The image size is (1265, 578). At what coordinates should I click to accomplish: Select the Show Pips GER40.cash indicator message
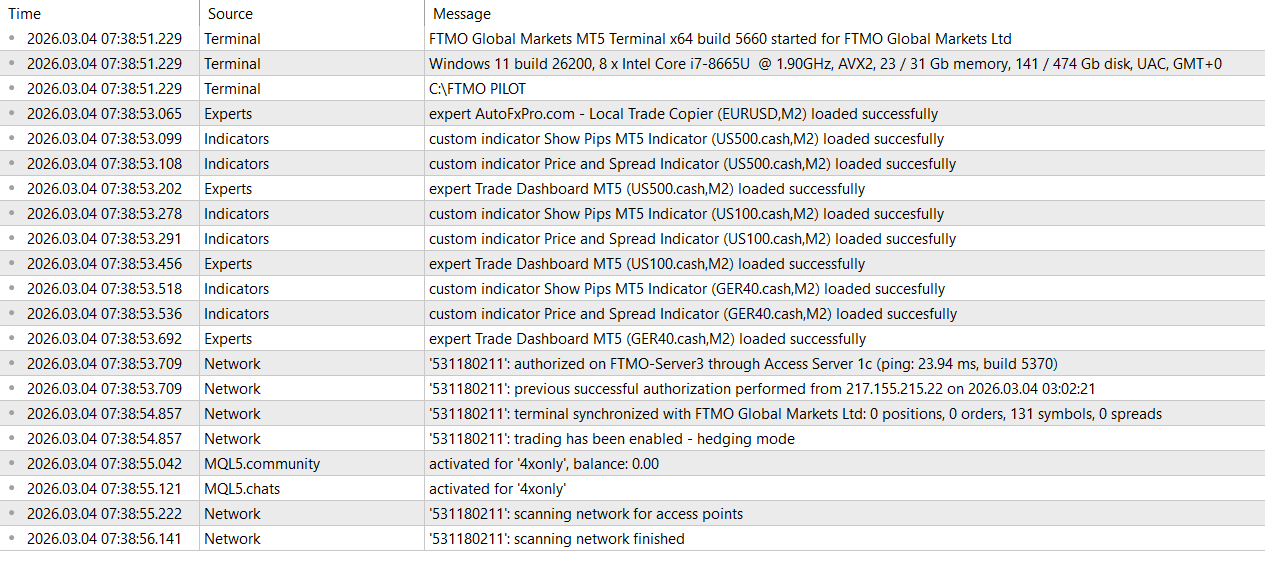(x=687, y=289)
